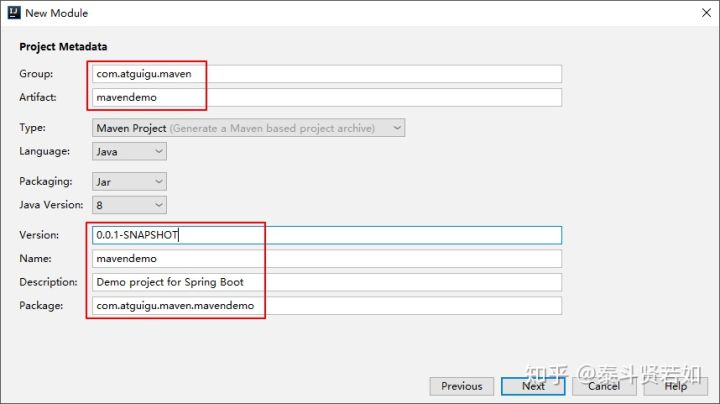Open the Packaging dropdown showing Jar
Screen dimensions: 720x404
129,182
